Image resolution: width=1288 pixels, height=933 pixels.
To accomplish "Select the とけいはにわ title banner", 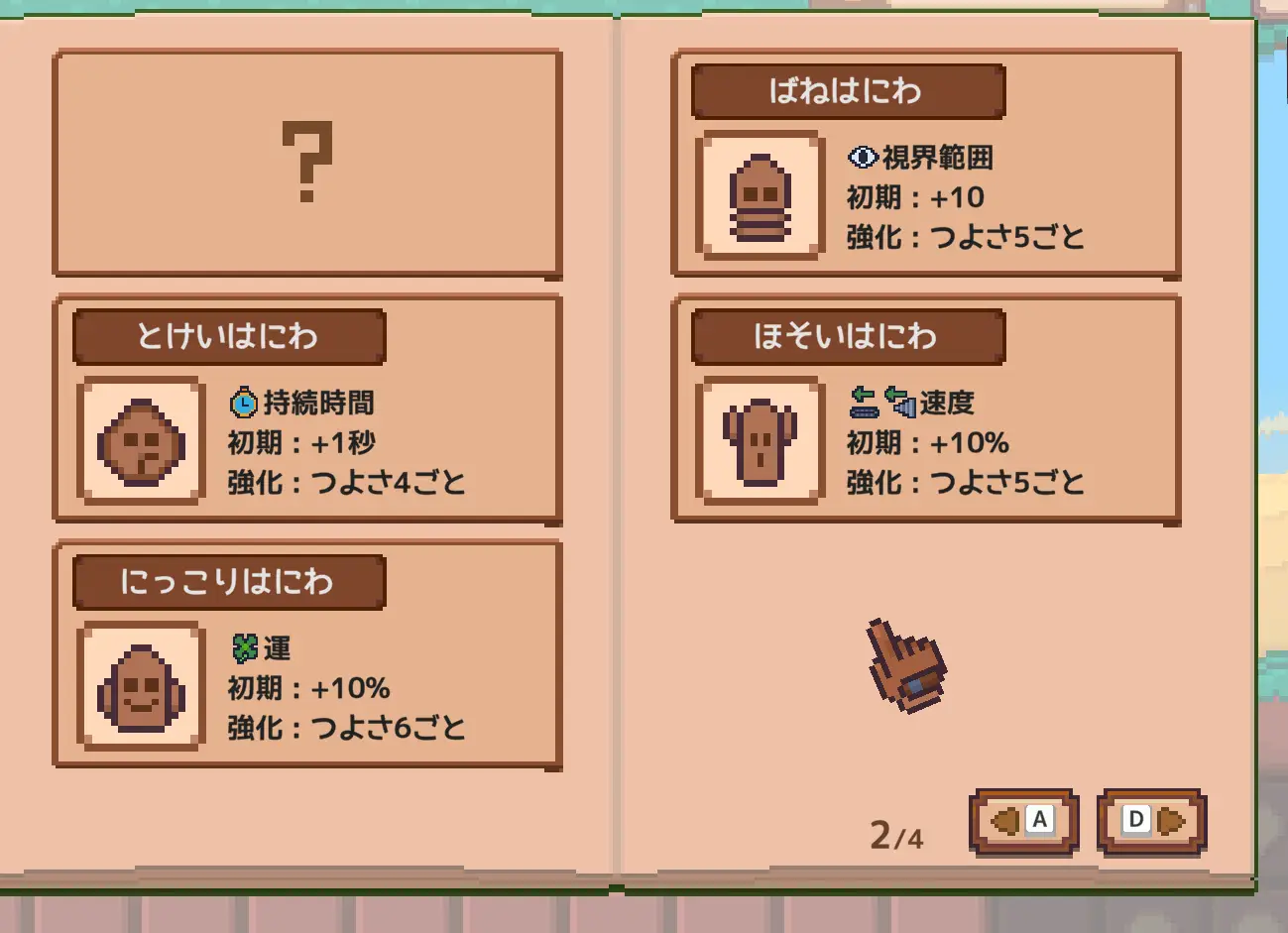I will pos(229,336).
